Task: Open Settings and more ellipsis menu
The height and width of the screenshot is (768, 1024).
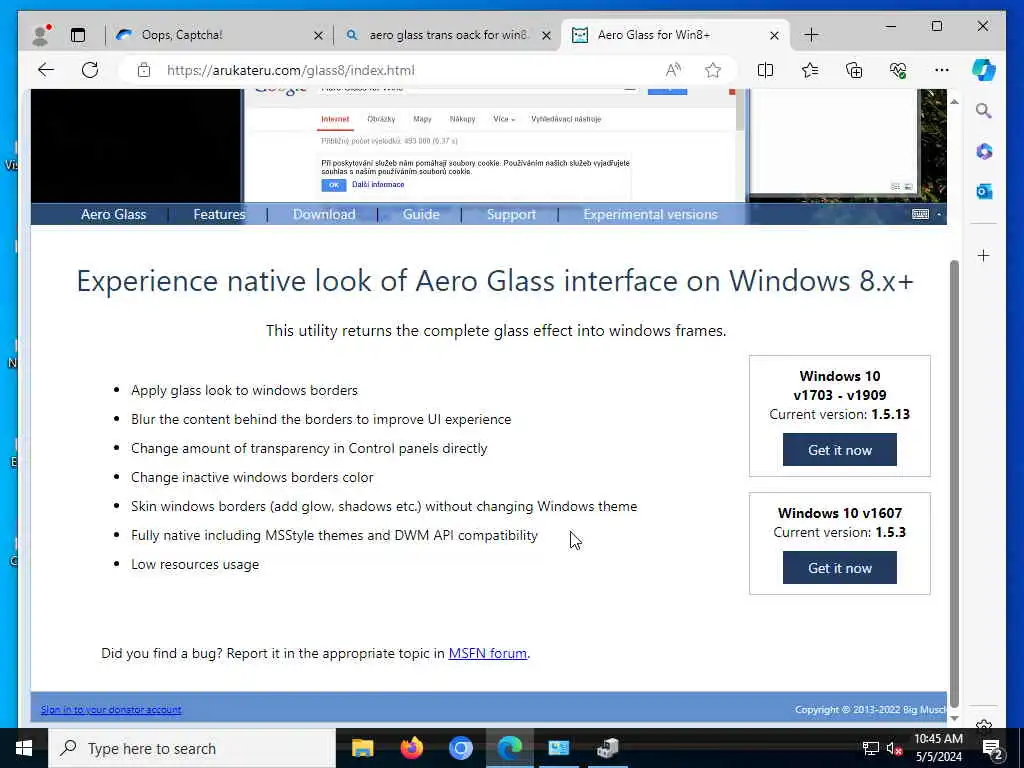Action: (942, 70)
